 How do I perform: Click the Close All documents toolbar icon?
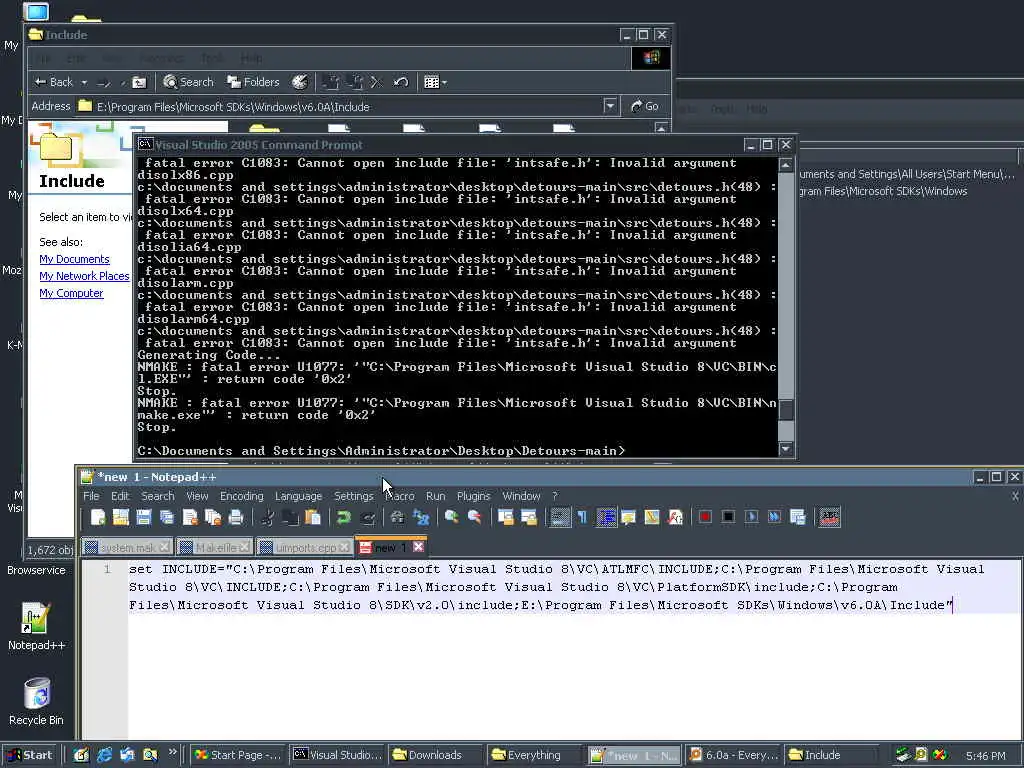[x=213, y=517]
